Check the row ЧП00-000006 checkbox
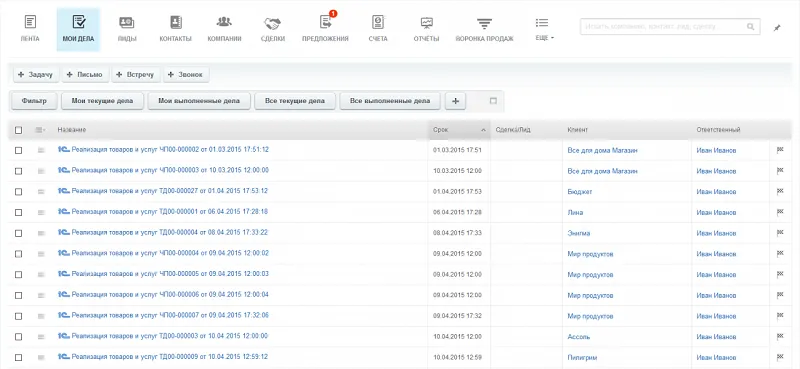This screenshot has height=369, width=800. (18, 296)
